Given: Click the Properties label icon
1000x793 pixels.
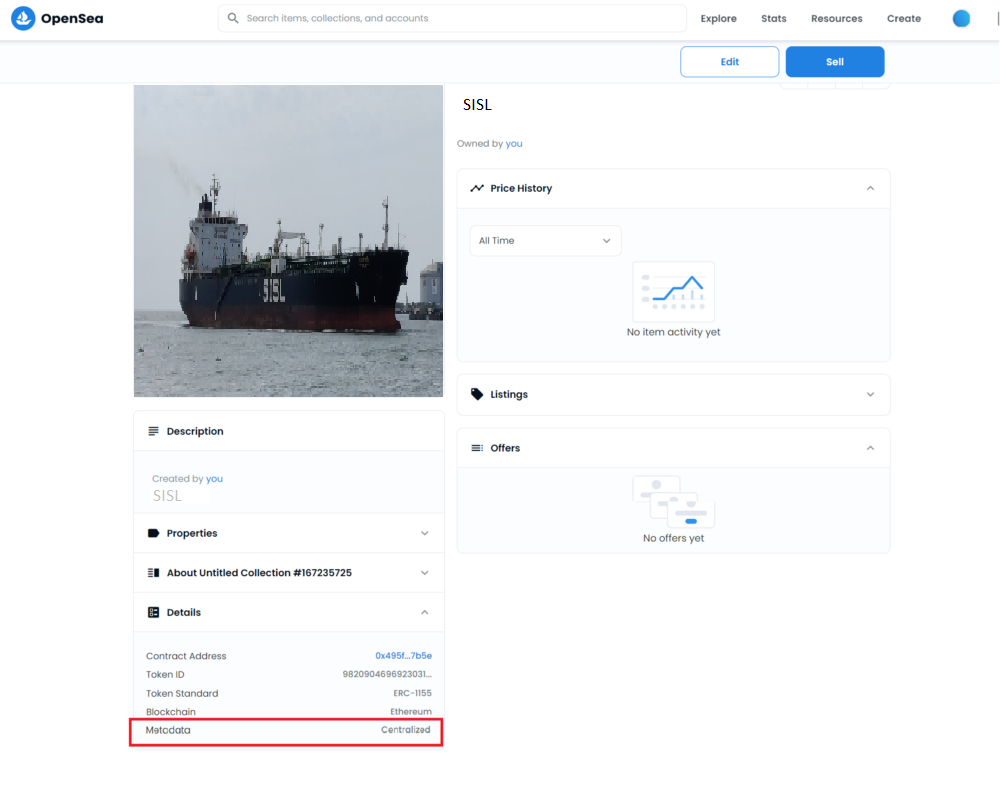Looking at the screenshot, I should coord(153,533).
